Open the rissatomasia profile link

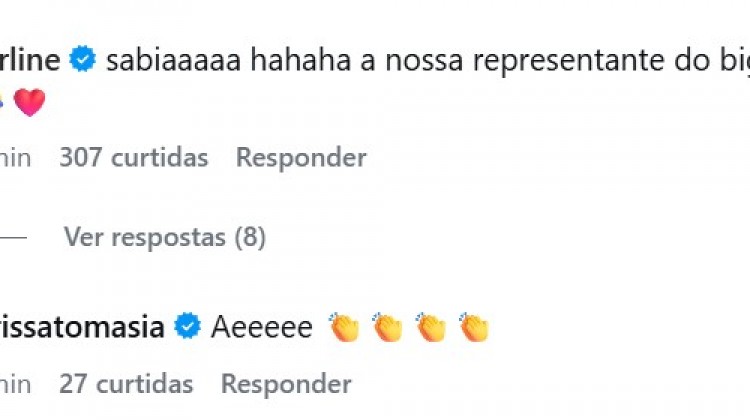[82, 327]
